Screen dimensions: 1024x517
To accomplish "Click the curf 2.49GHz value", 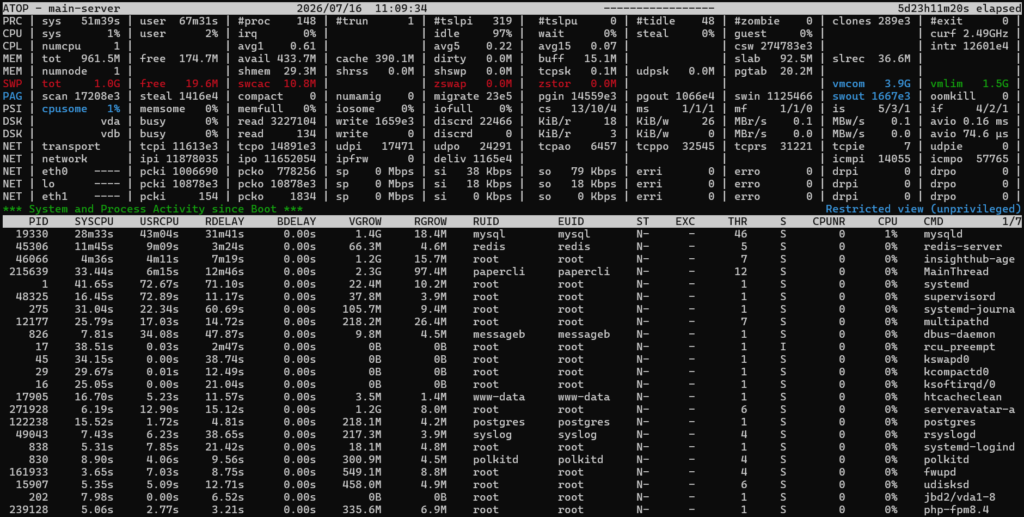I will [x=969, y=33].
